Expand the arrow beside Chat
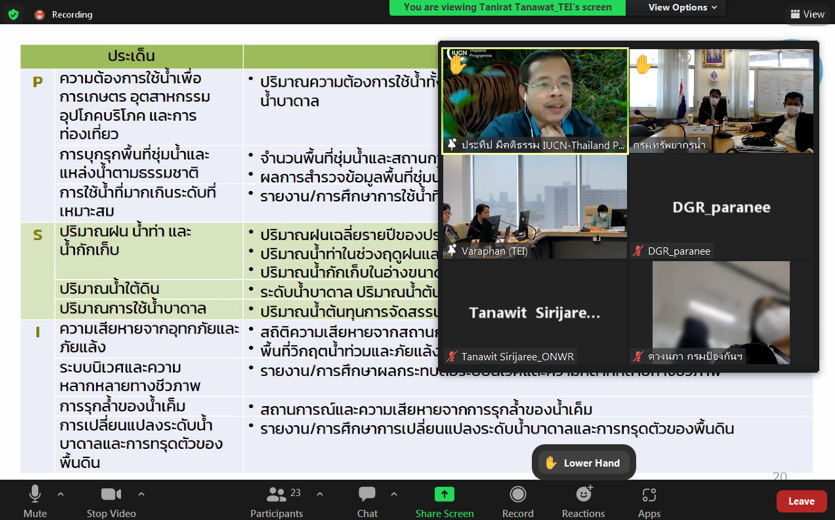This screenshot has height=520, width=835. 394,494
